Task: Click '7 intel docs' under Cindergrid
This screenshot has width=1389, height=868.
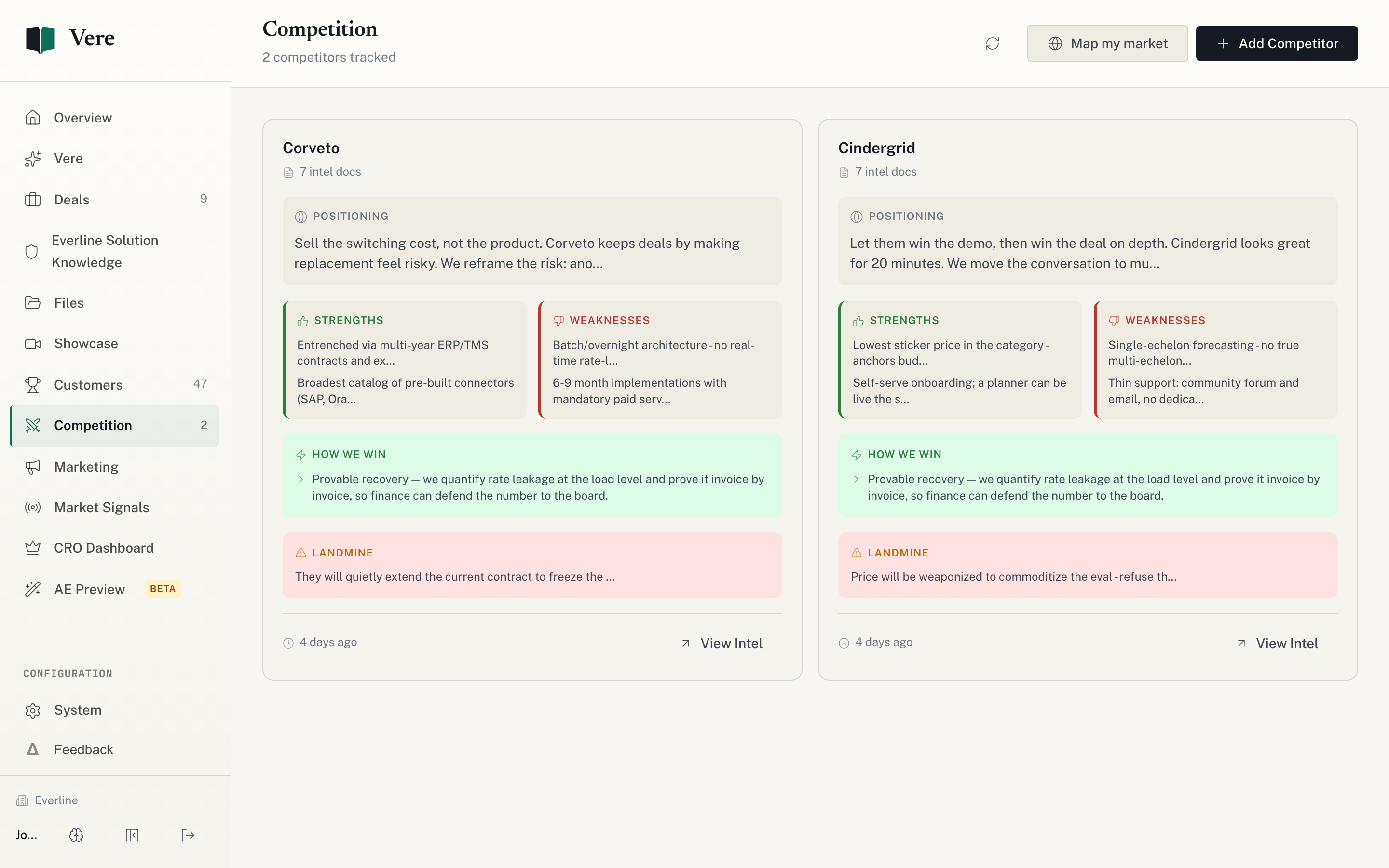Action: (885, 172)
